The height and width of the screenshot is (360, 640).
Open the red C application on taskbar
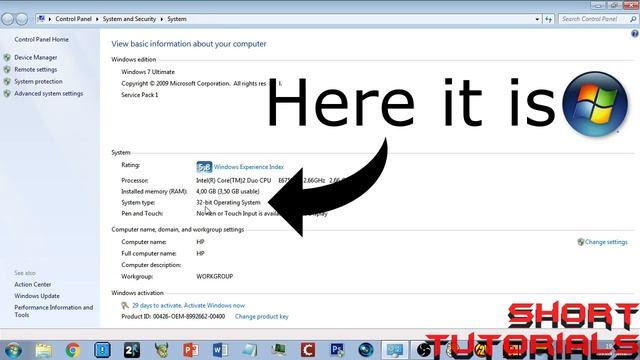308,350
